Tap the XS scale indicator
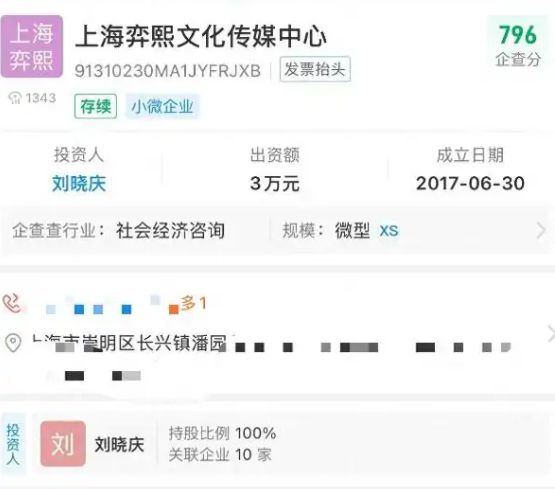Screen dimensions: 555x489 (x=389, y=231)
